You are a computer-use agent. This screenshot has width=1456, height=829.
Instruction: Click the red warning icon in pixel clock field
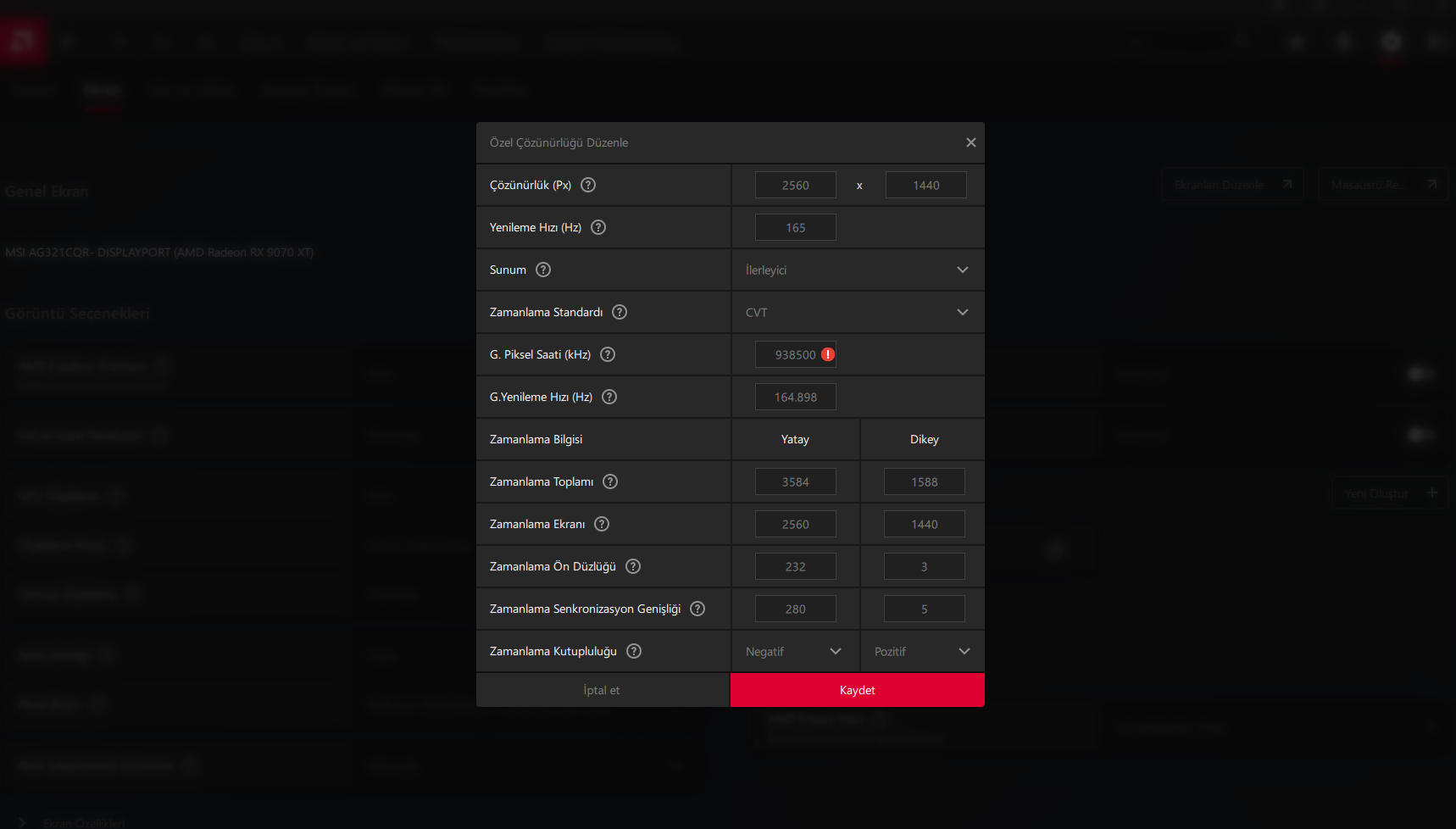[x=828, y=354]
